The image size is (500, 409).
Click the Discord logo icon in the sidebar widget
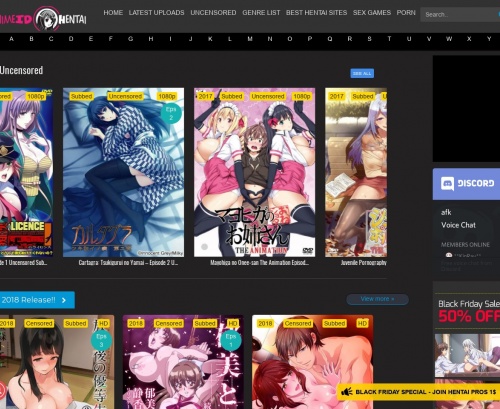(447, 184)
